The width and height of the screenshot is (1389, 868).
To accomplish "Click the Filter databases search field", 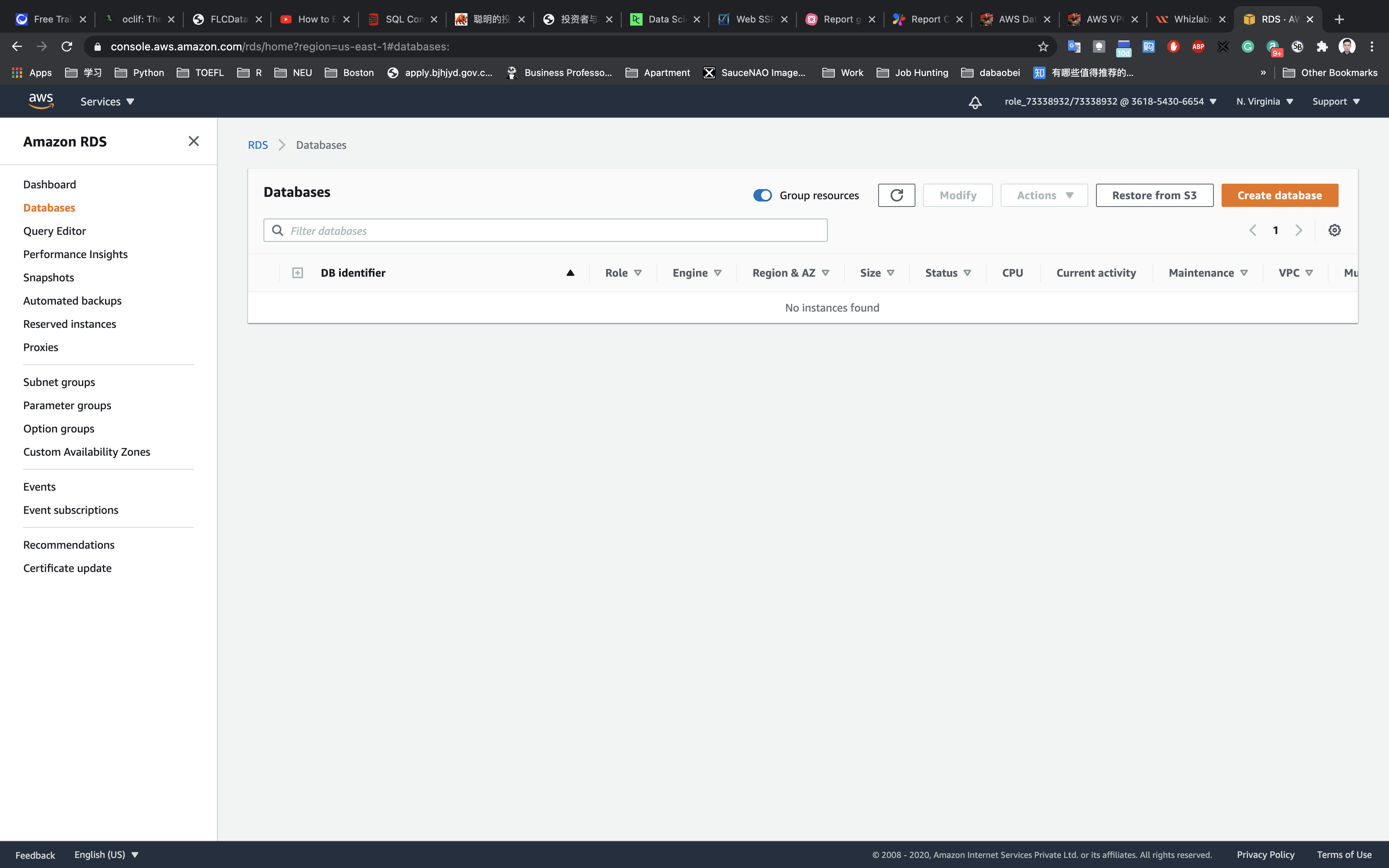I will (545, 230).
